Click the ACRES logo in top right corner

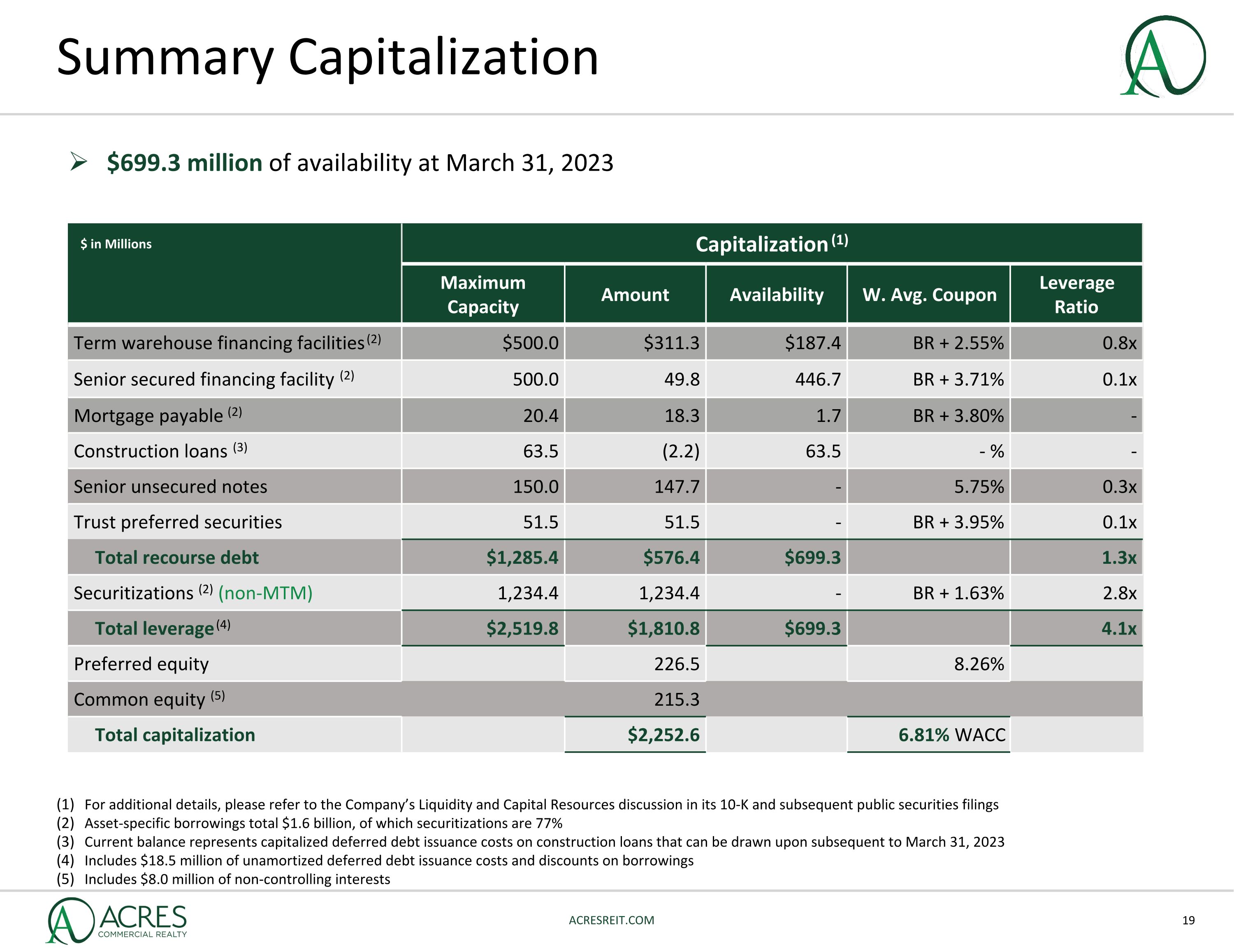pos(1164,56)
